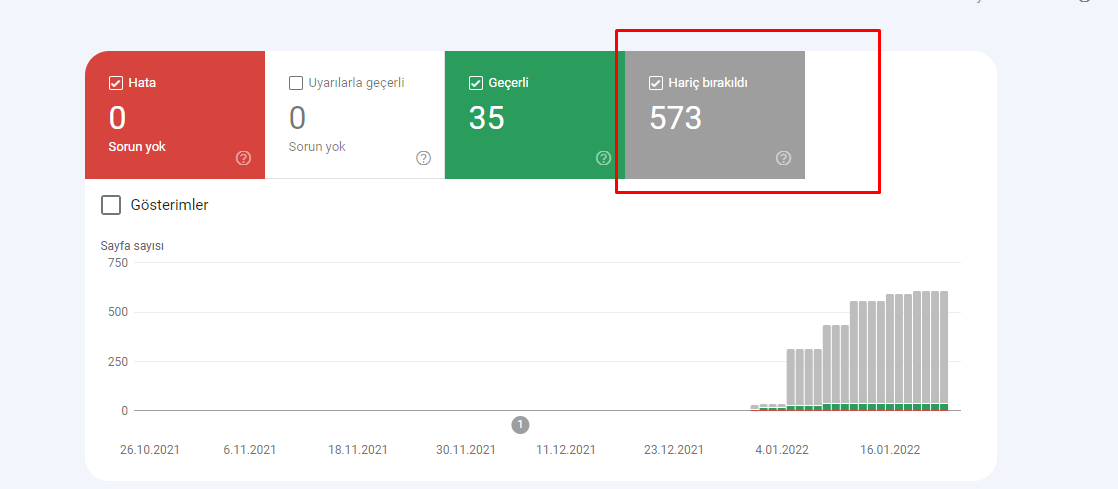Click the annotation marker 1 on timeline
The height and width of the screenshot is (489, 1118).
point(520,425)
